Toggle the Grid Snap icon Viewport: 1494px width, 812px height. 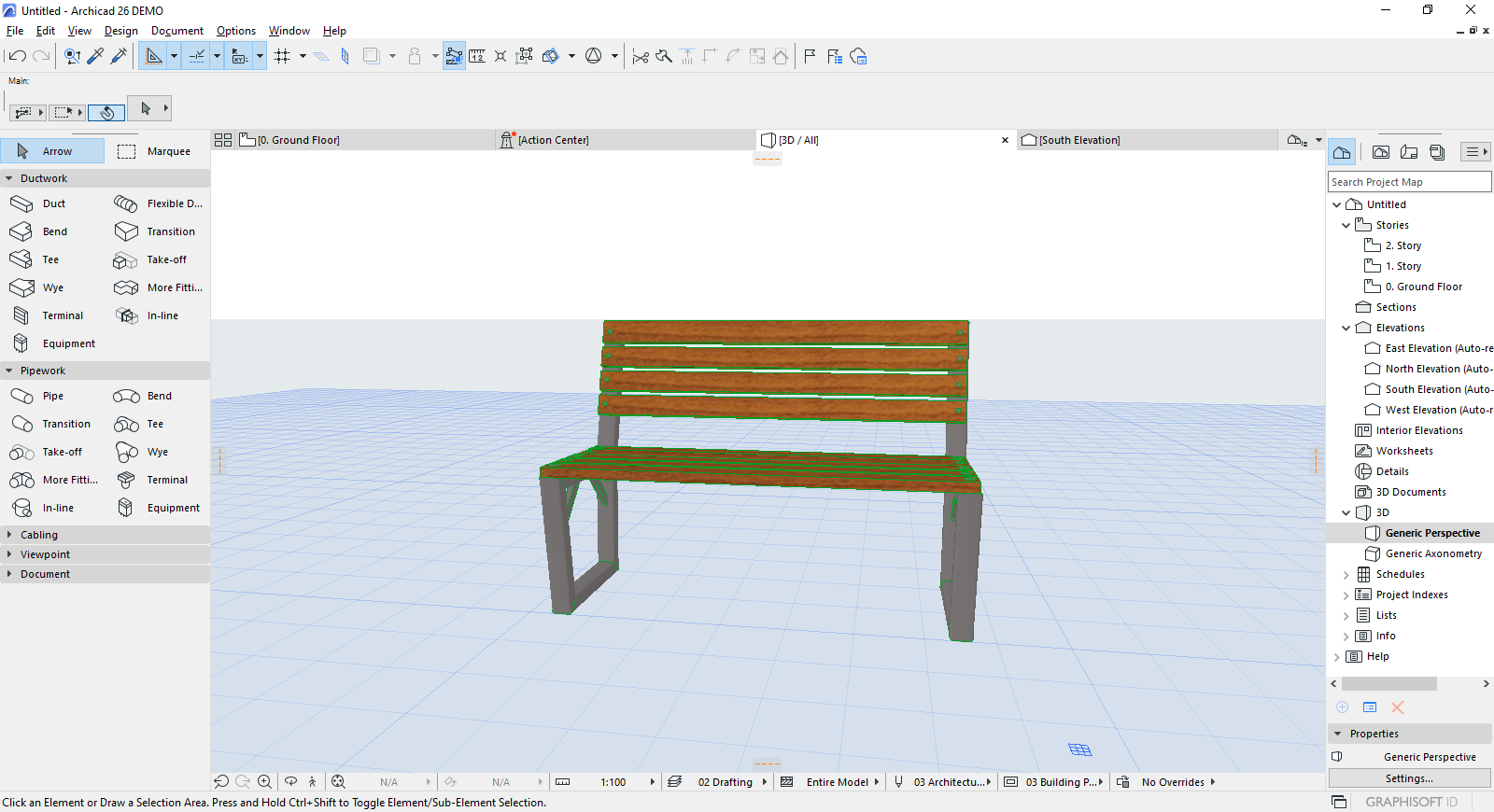282,57
